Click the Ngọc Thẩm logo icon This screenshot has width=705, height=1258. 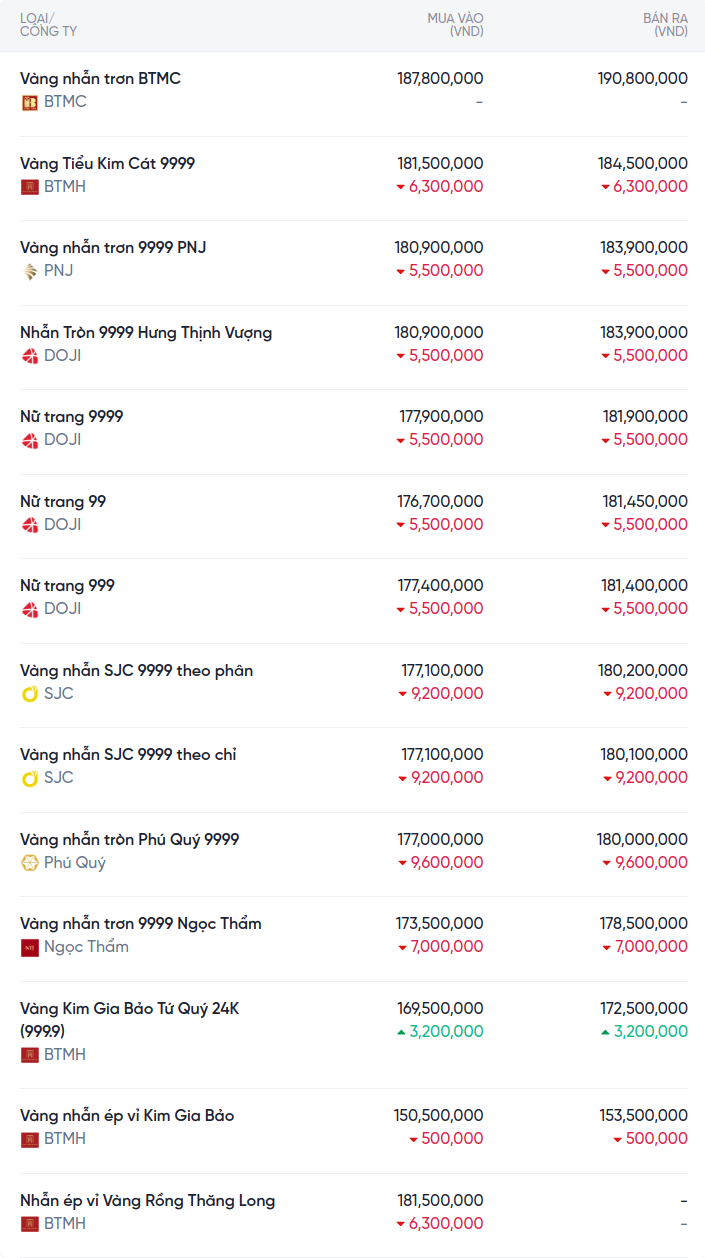[30, 947]
